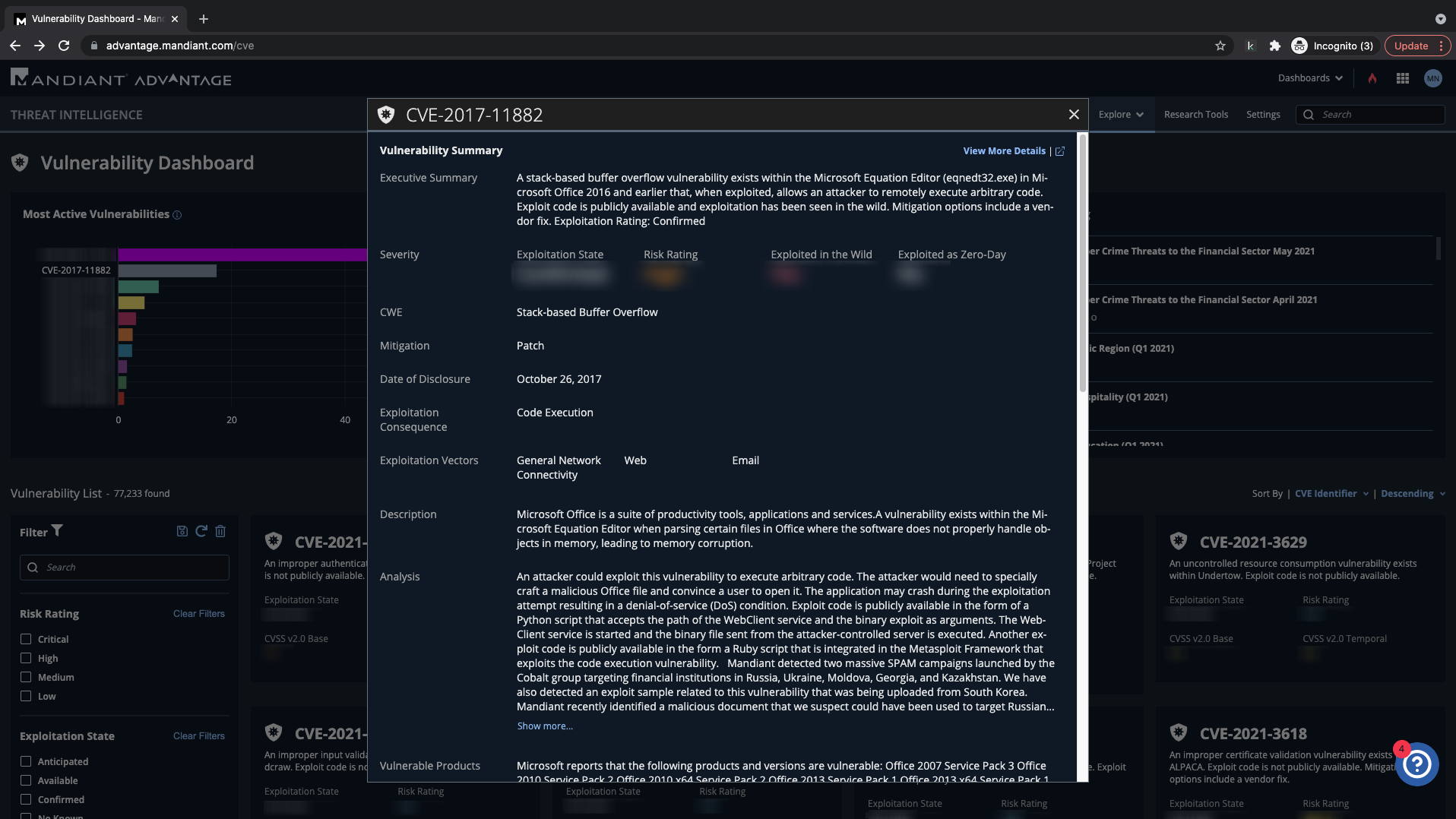Click Show more under Analysis
The height and width of the screenshot is (819, 1456).
pos(545,726)
